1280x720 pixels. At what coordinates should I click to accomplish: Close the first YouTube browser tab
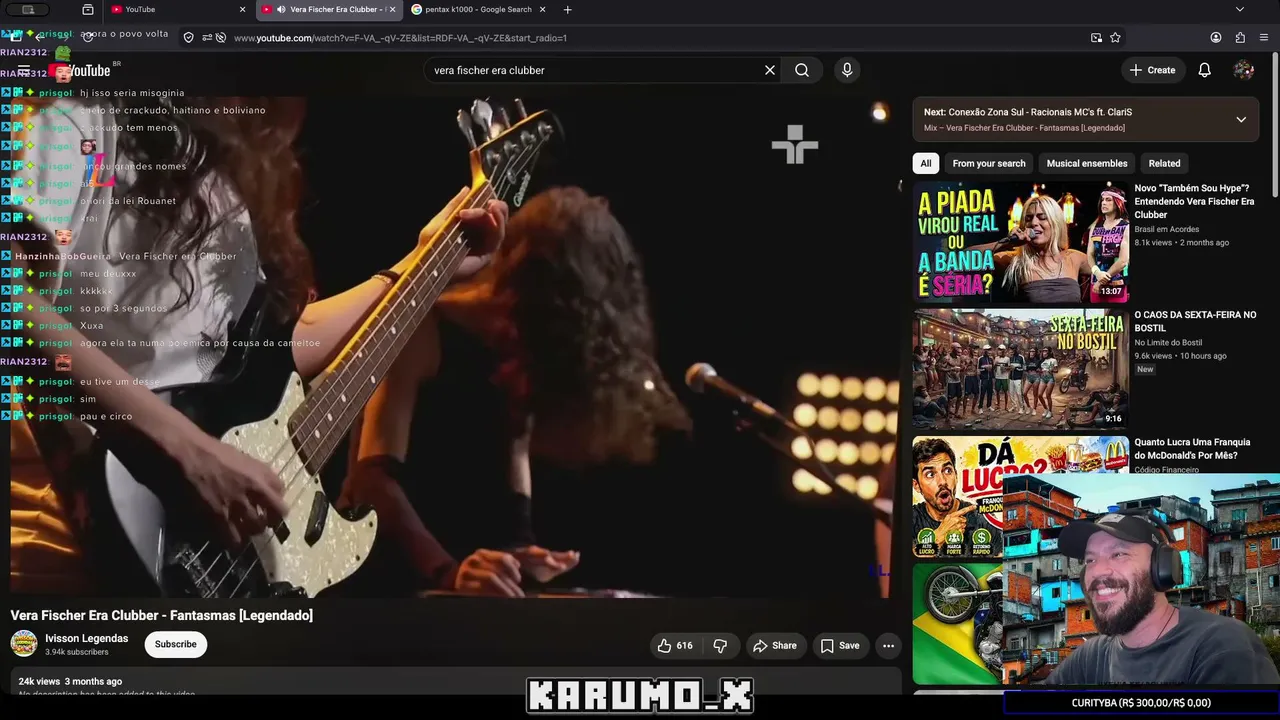click(x=242, y=10)
